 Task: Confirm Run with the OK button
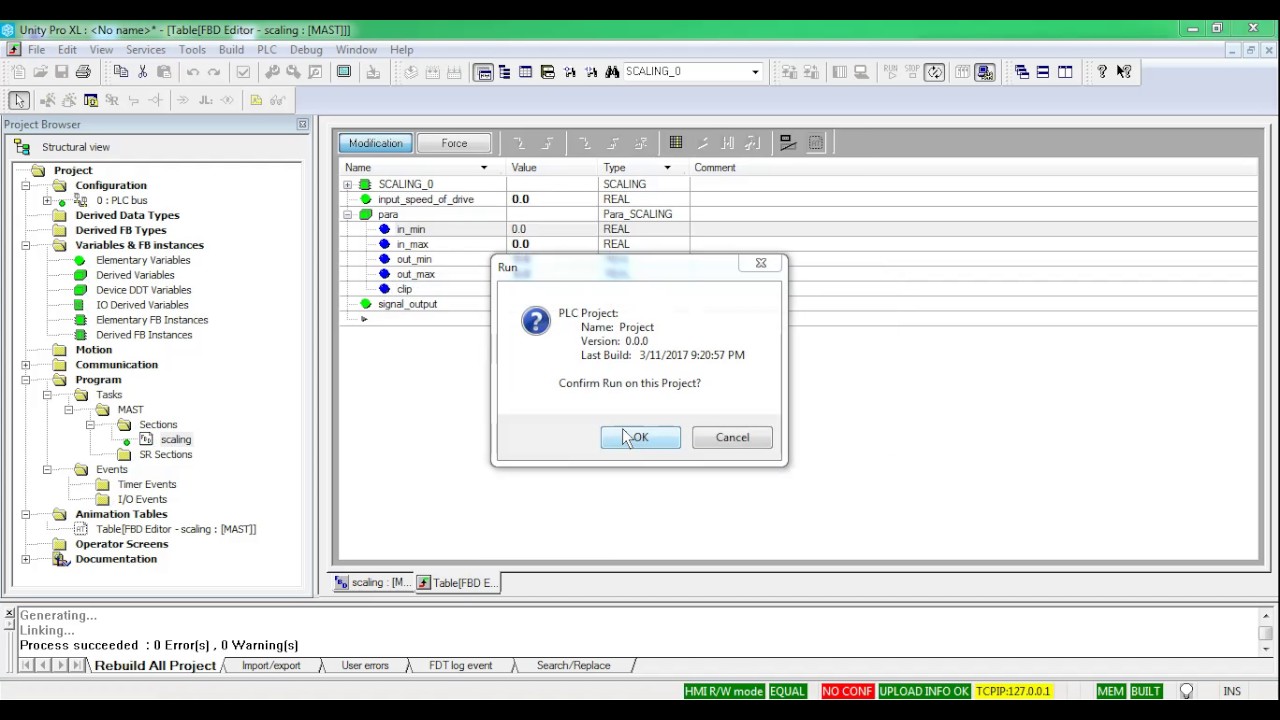(640, 437)
